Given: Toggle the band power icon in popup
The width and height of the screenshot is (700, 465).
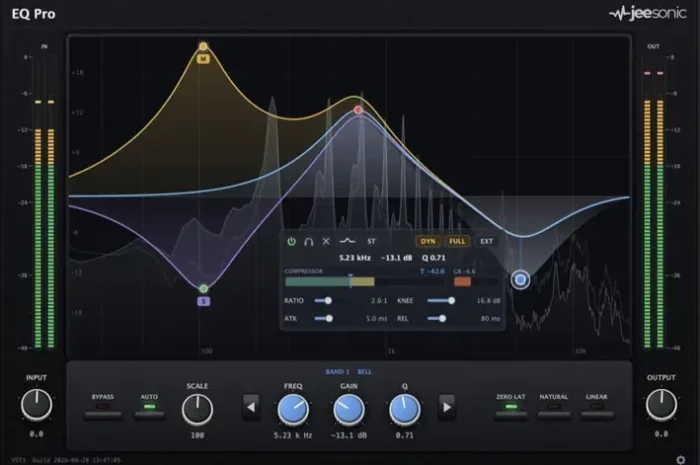Looking at the screenshot, I should tap(292, 241).
